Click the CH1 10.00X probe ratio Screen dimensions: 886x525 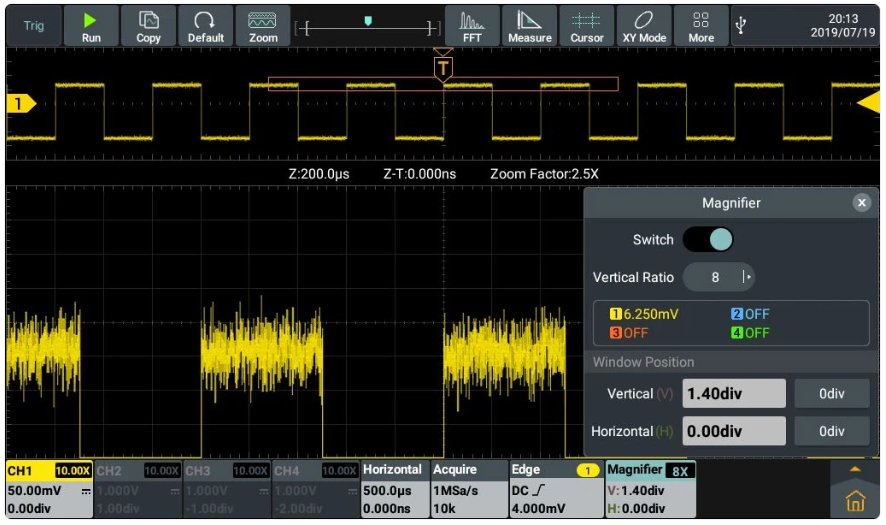(x=73, y=471)
